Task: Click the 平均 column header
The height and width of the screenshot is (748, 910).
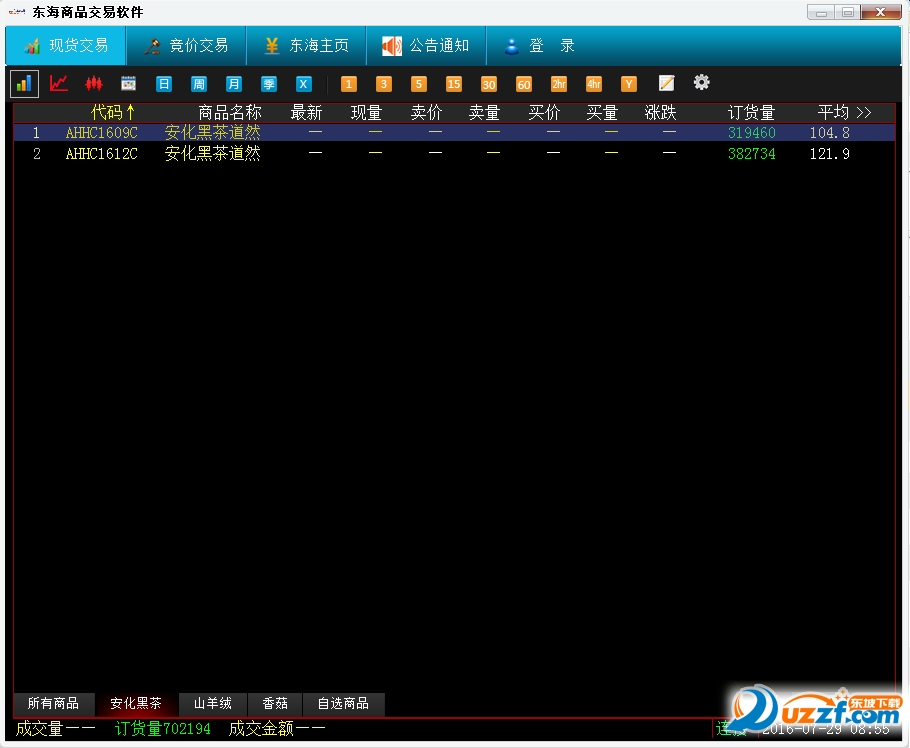Action: [x=833, y=112]
